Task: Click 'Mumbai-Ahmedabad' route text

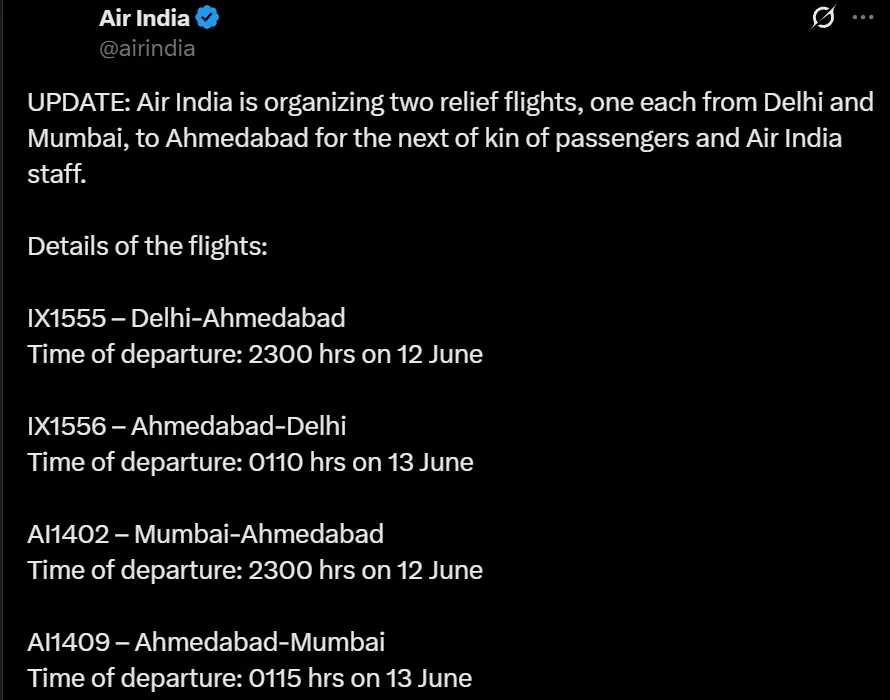Action: click(x=259, y=534)
